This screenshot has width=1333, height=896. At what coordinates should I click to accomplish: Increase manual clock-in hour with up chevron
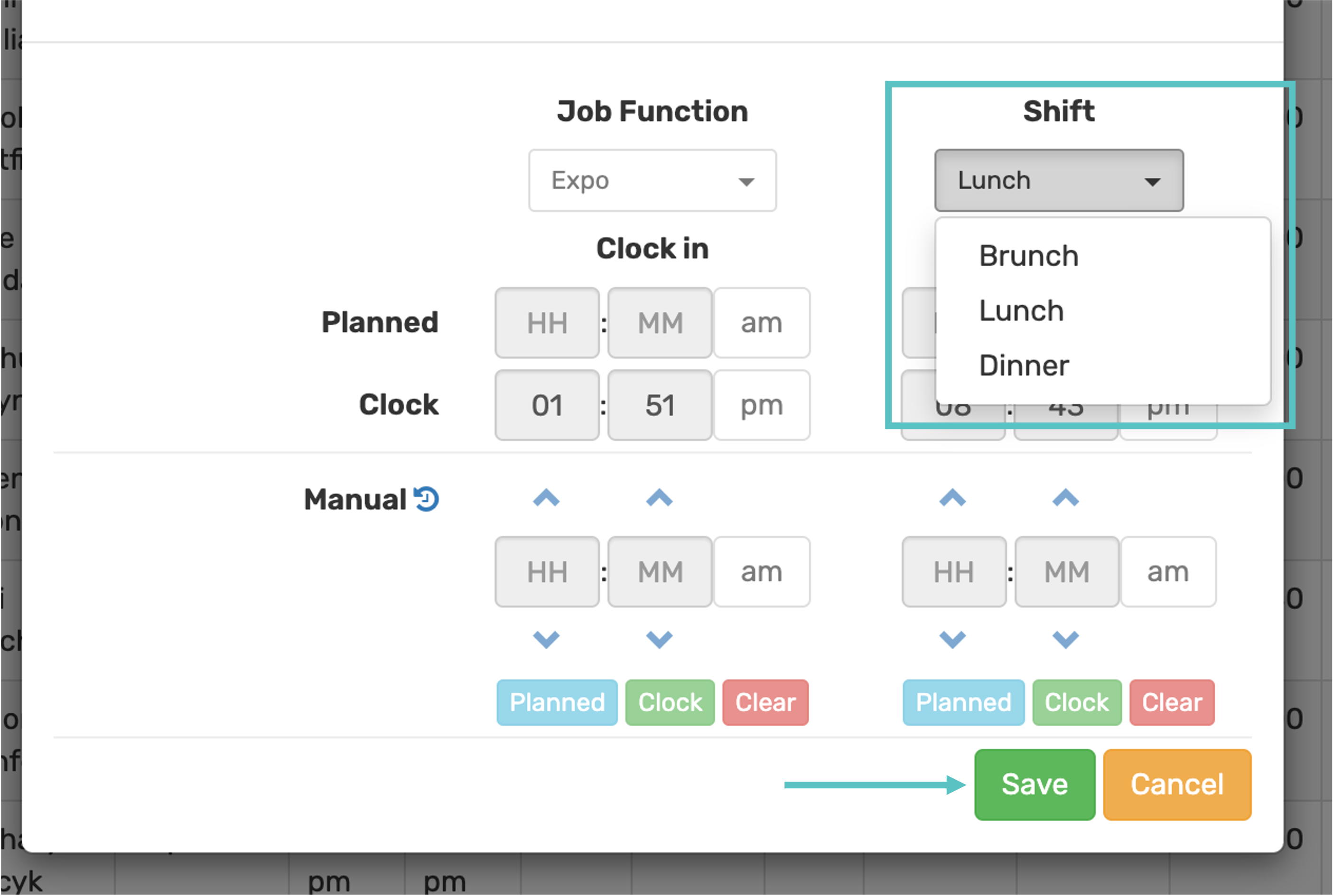[x=546, y=498]
